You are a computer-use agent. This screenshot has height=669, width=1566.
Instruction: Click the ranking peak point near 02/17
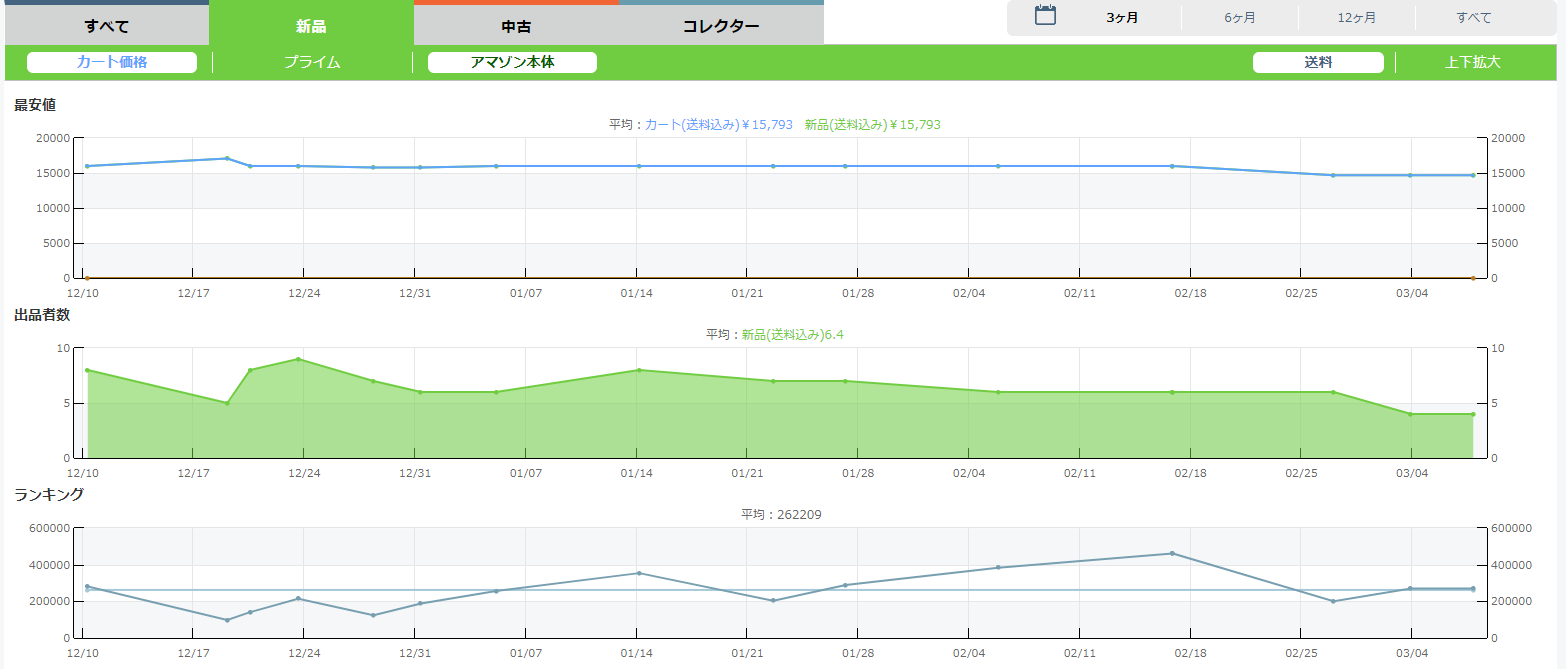(1172, 553)
